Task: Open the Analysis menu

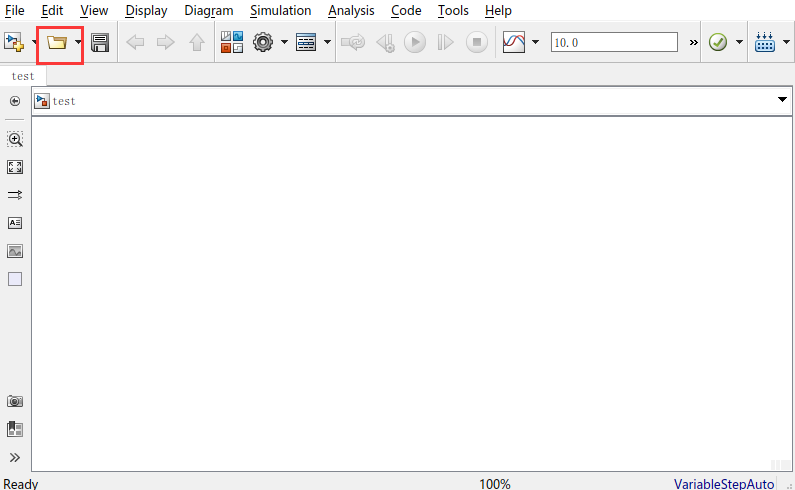Action: point(351,10)
